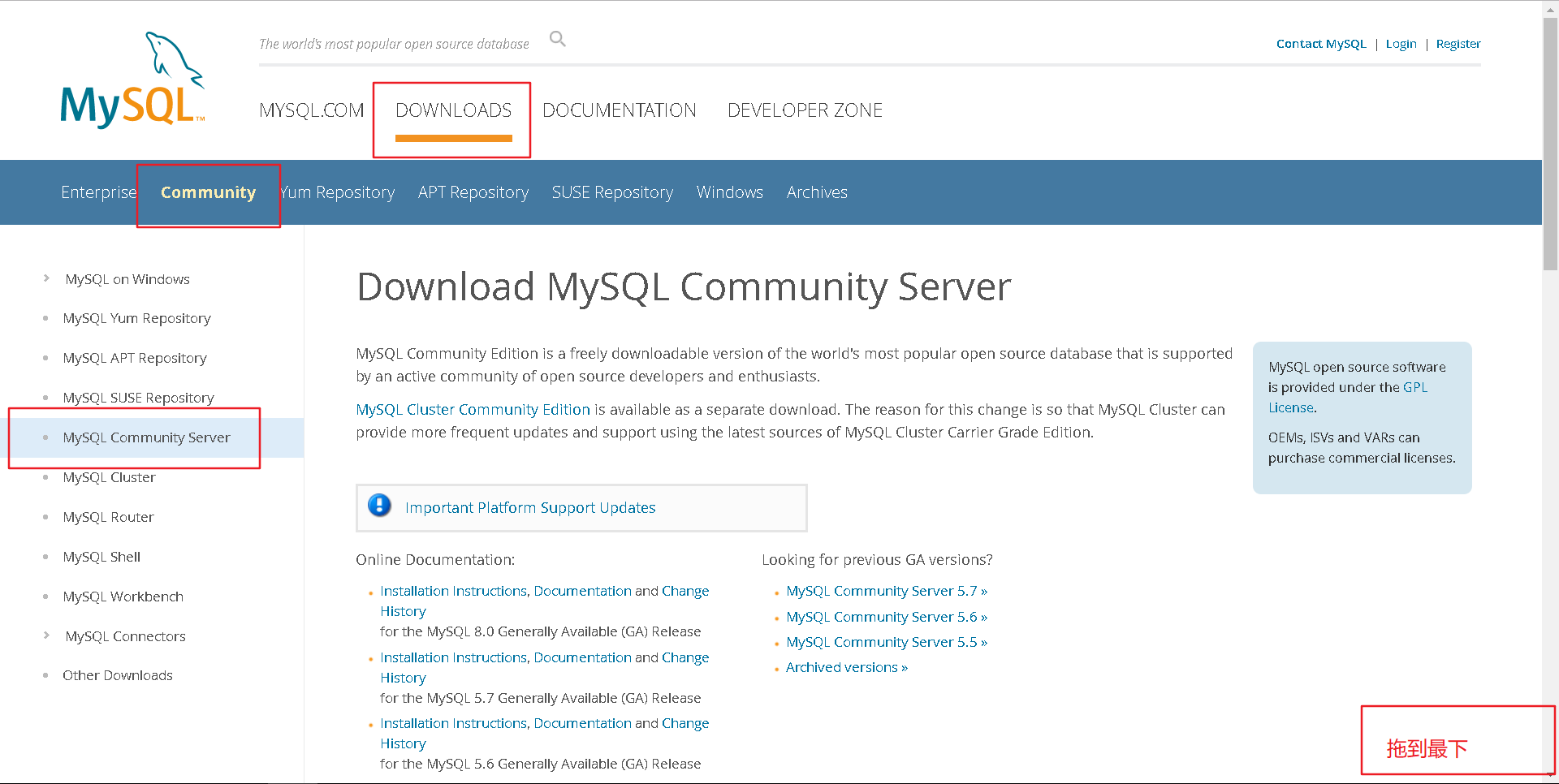Open MySQL Workbench sidebar item
The height and width of the screenshot is (784, 1559).
coord(123,597)
